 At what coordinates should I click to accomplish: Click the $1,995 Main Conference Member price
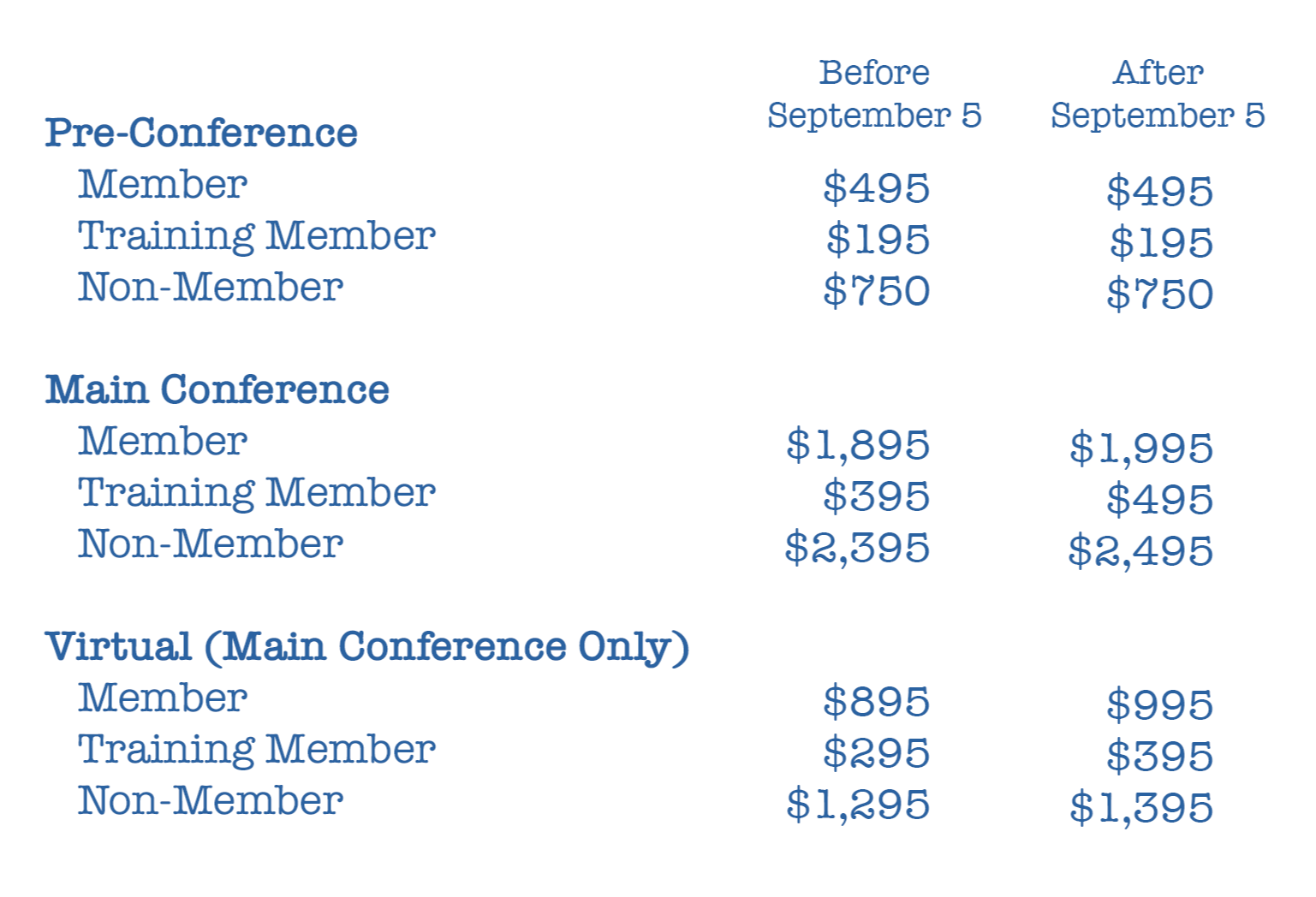pos(1141,448)
